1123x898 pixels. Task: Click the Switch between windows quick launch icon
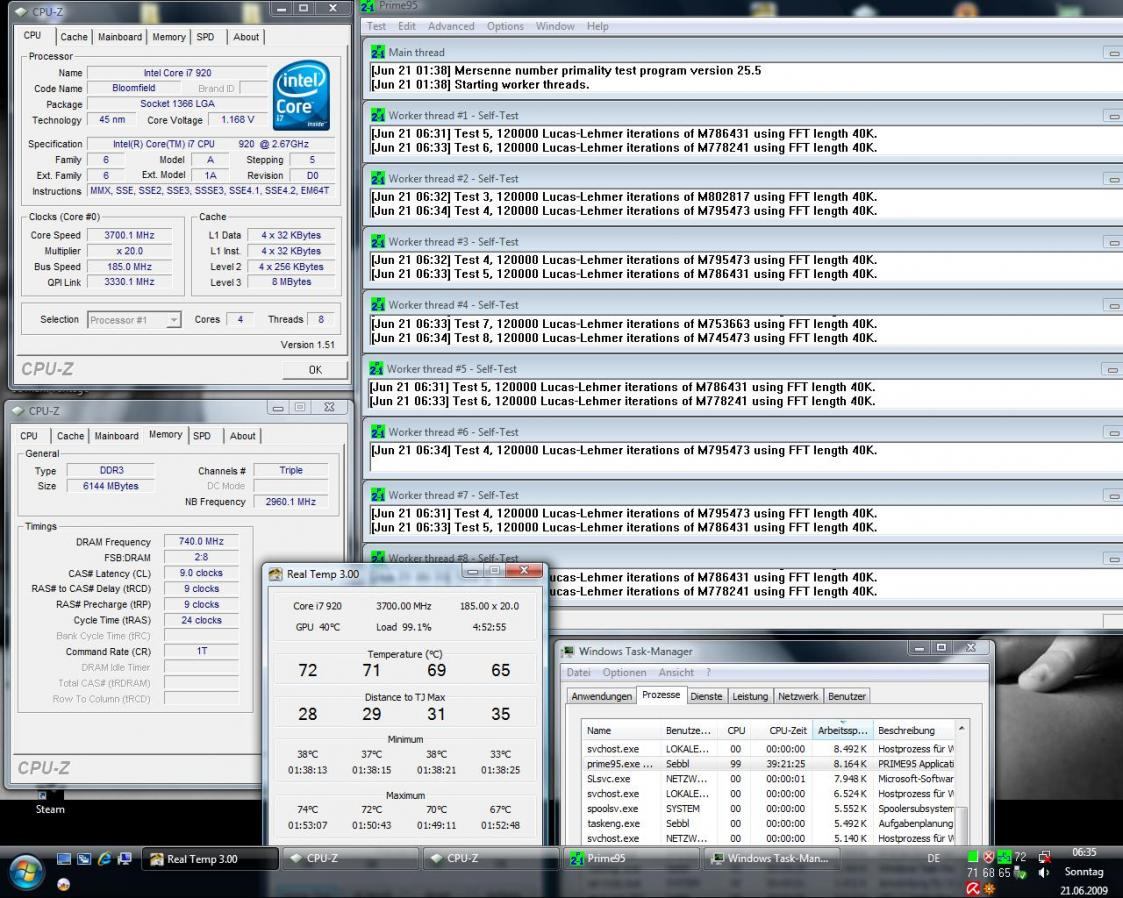click(84, 859)
